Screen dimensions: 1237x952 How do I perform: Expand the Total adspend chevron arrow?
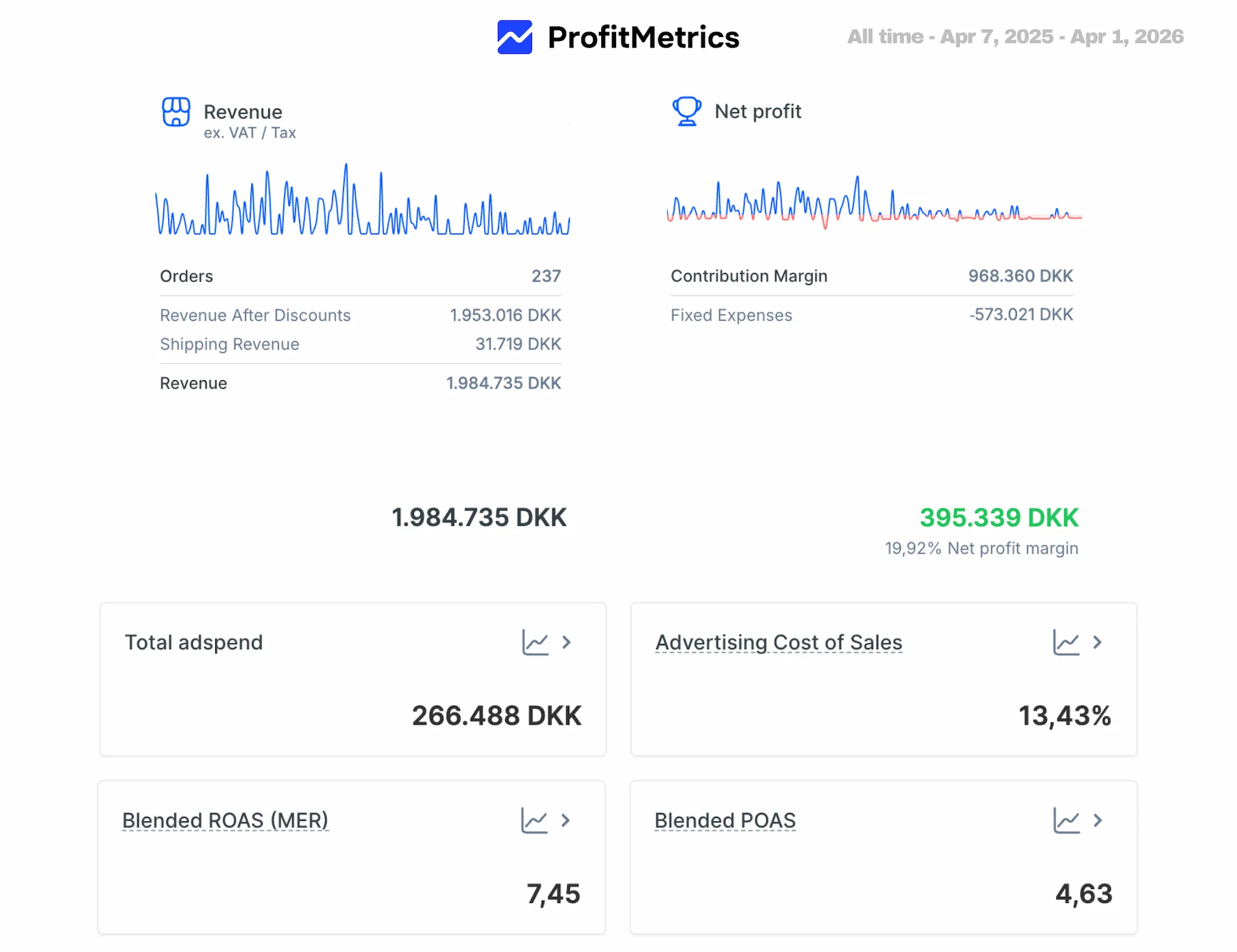pyautogui.click(x=567, y=643)
